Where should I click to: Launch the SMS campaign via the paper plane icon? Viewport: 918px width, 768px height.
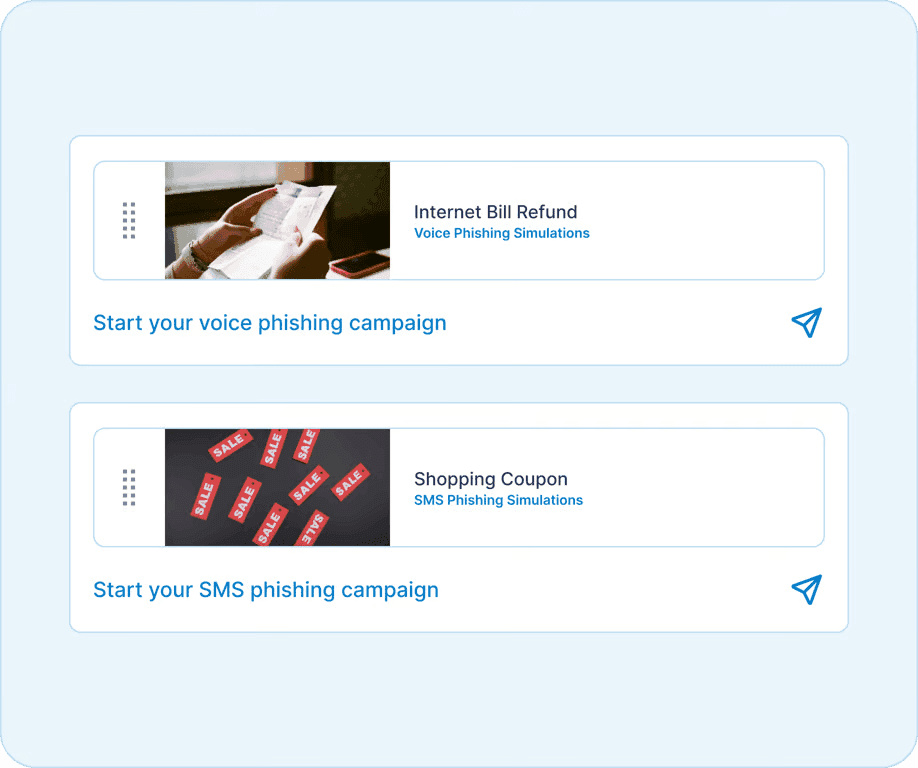(806, 590)
